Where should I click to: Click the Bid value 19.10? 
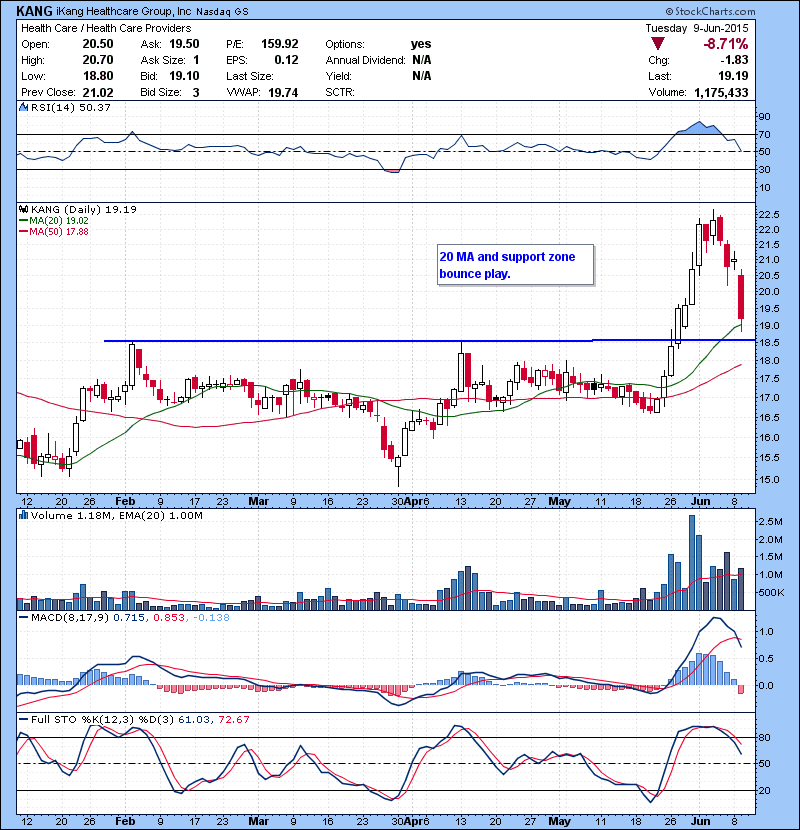[184, 76]
